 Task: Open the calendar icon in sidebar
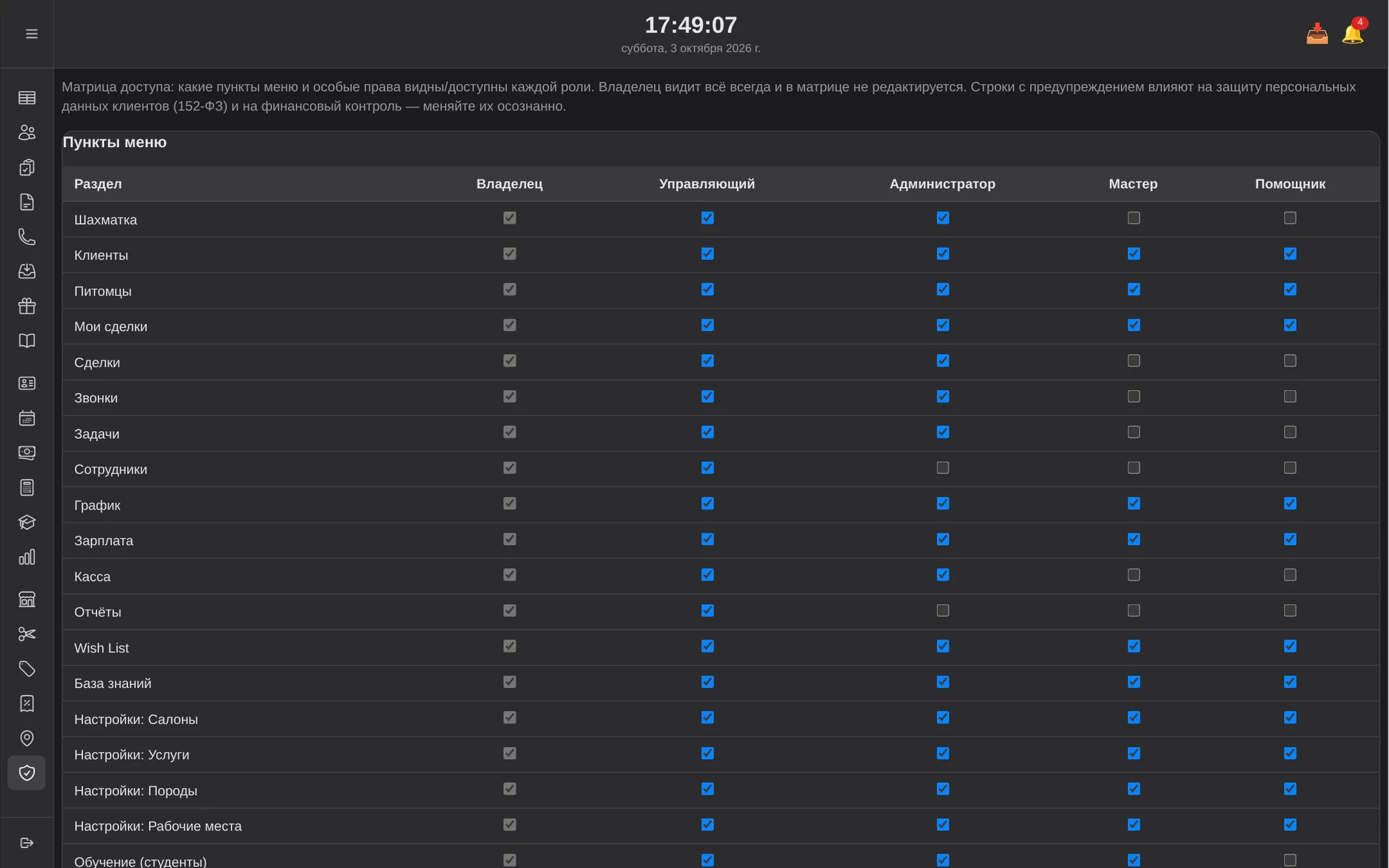pyautogui.click(x=26, y=418)
